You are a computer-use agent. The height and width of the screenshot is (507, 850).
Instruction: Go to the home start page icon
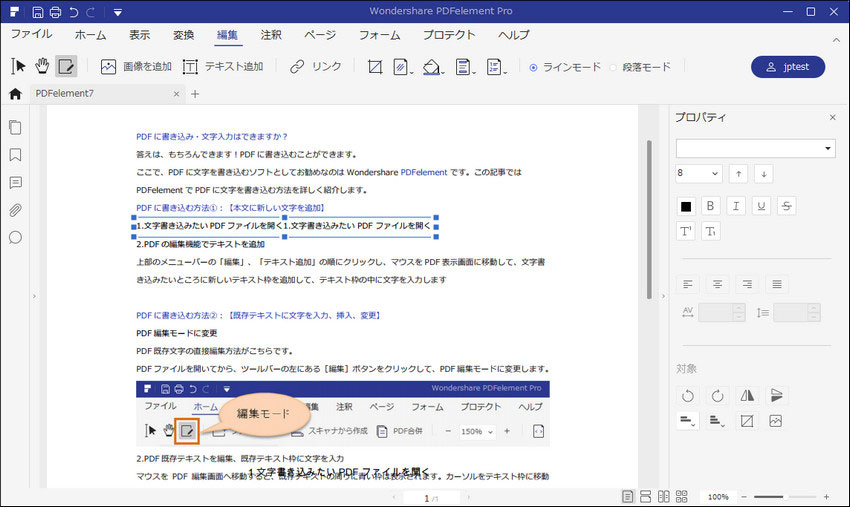15,94
